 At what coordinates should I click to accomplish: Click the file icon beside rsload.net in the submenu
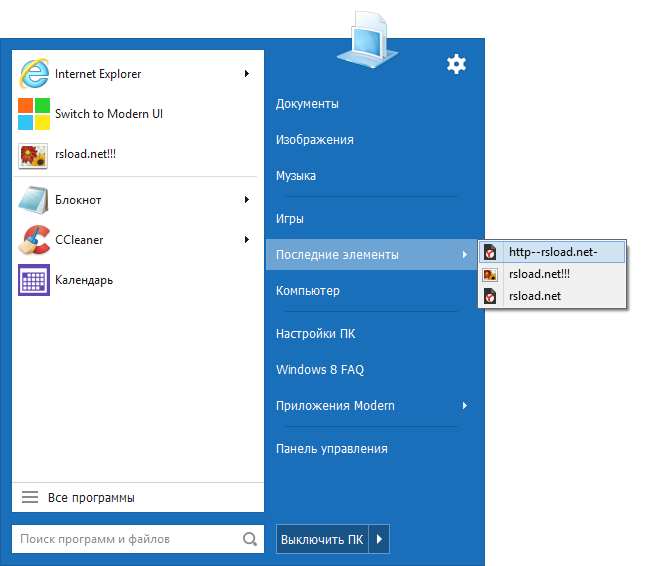[490, 296]
